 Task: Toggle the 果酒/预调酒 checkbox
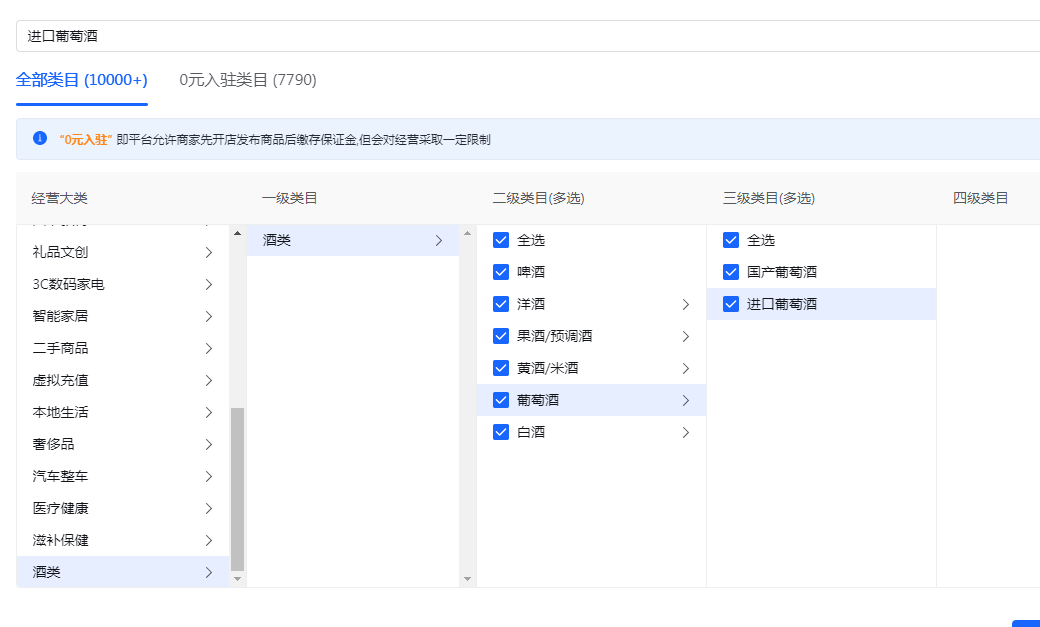point(501,335)
